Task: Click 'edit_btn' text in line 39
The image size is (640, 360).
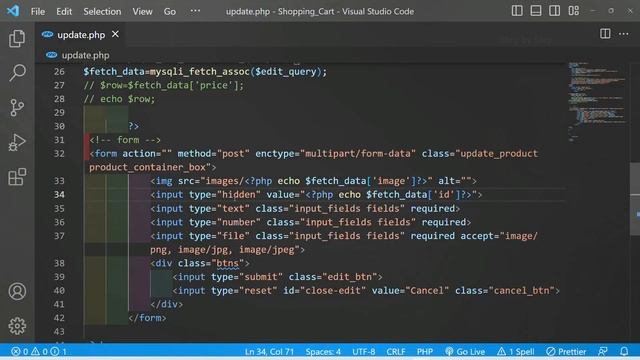Action: coord(349,277)
